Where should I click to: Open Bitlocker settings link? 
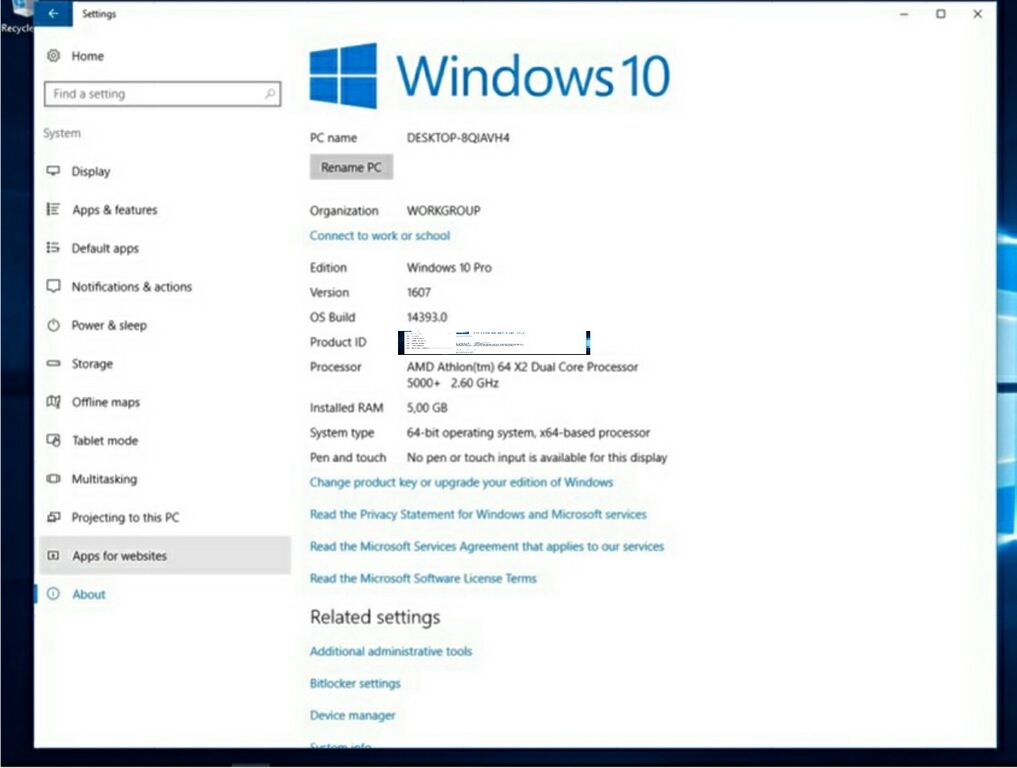coord(355,683)
